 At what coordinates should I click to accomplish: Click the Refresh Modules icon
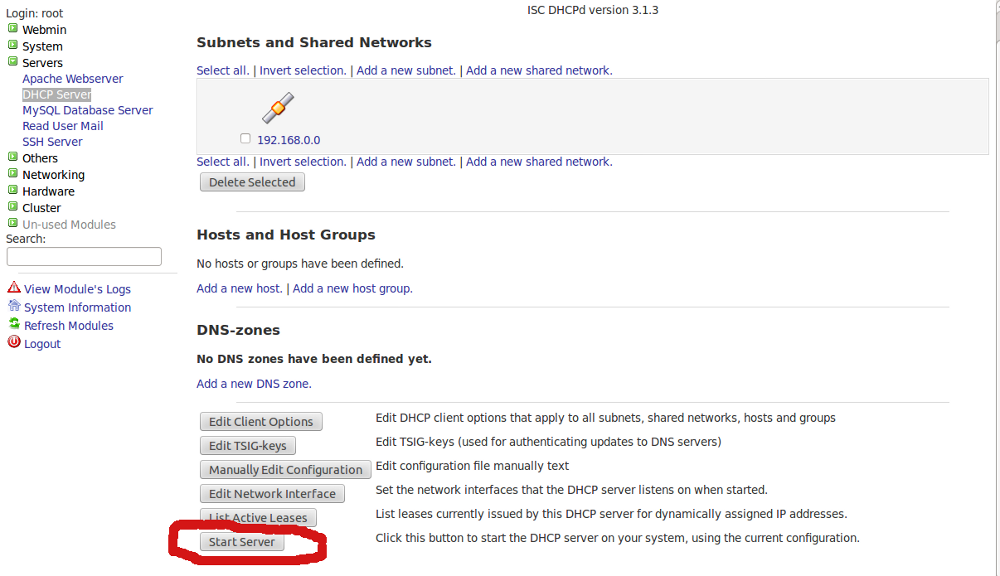[14, 324]
